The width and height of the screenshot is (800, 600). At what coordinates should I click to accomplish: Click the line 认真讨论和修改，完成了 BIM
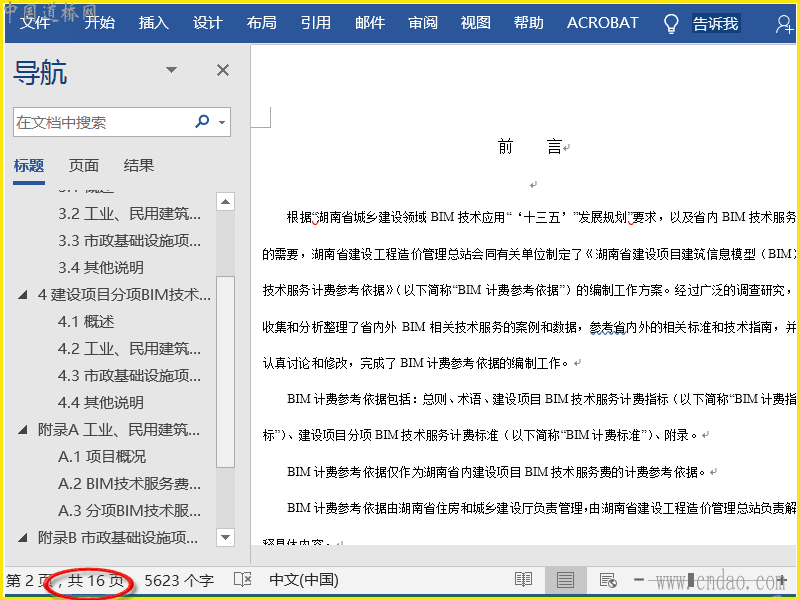[x=416, y=363]
